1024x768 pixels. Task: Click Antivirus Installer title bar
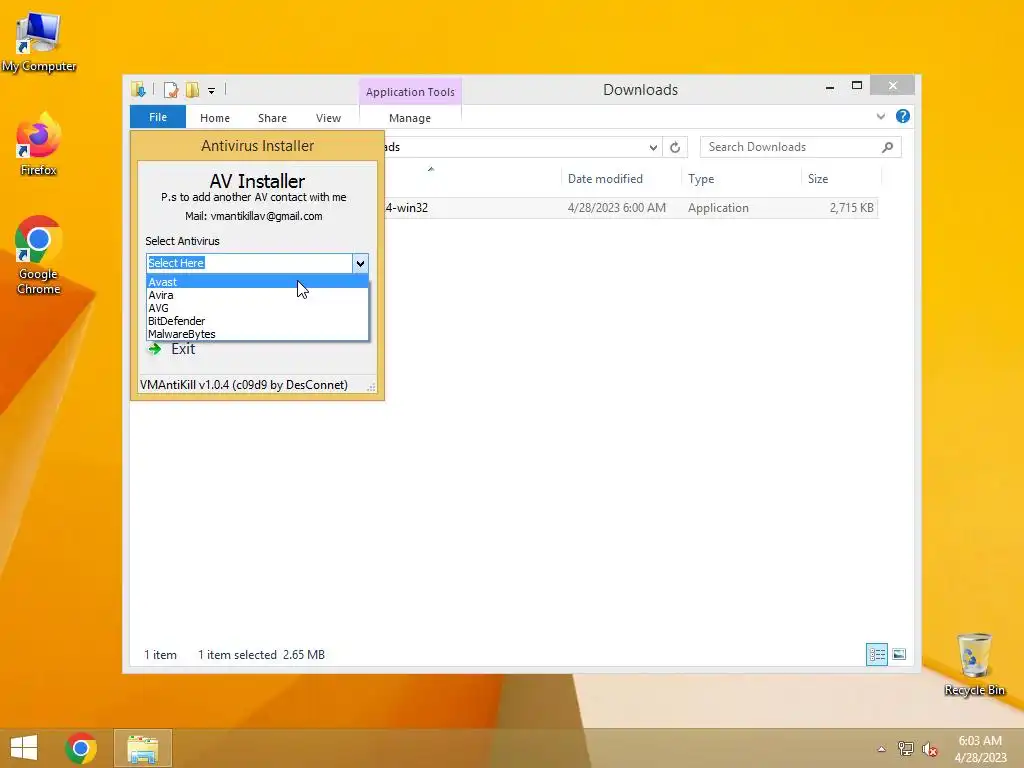pos(257,146)
